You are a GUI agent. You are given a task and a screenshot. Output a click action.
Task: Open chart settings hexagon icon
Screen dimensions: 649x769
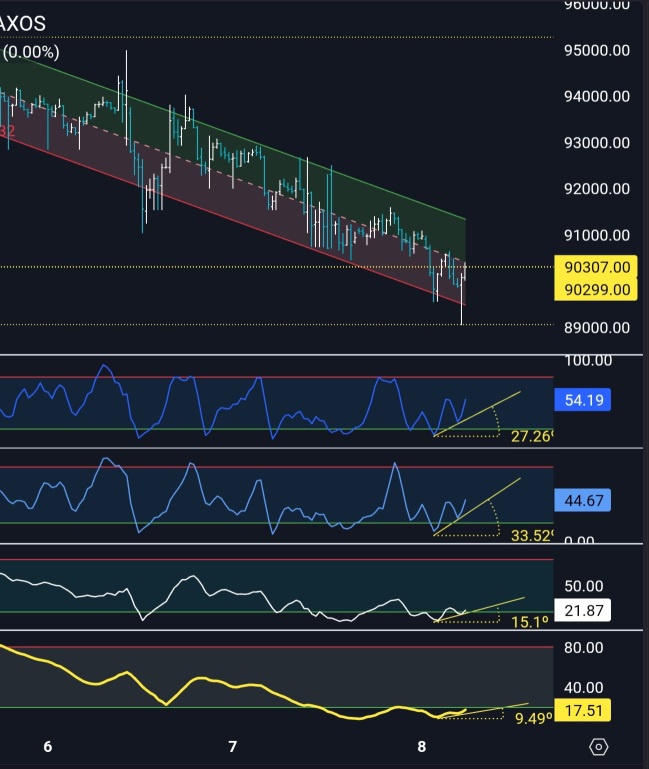598,747
